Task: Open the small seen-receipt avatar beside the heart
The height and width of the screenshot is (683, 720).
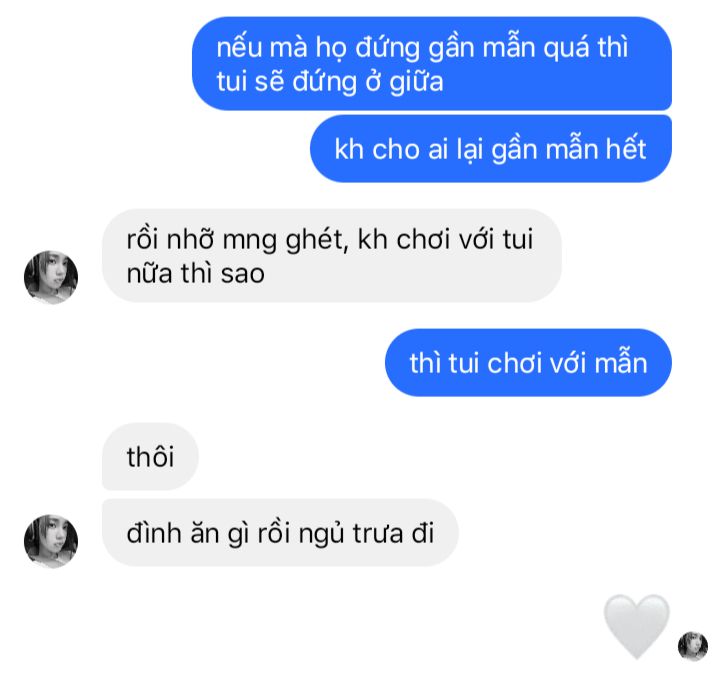Action: [693, 646]
